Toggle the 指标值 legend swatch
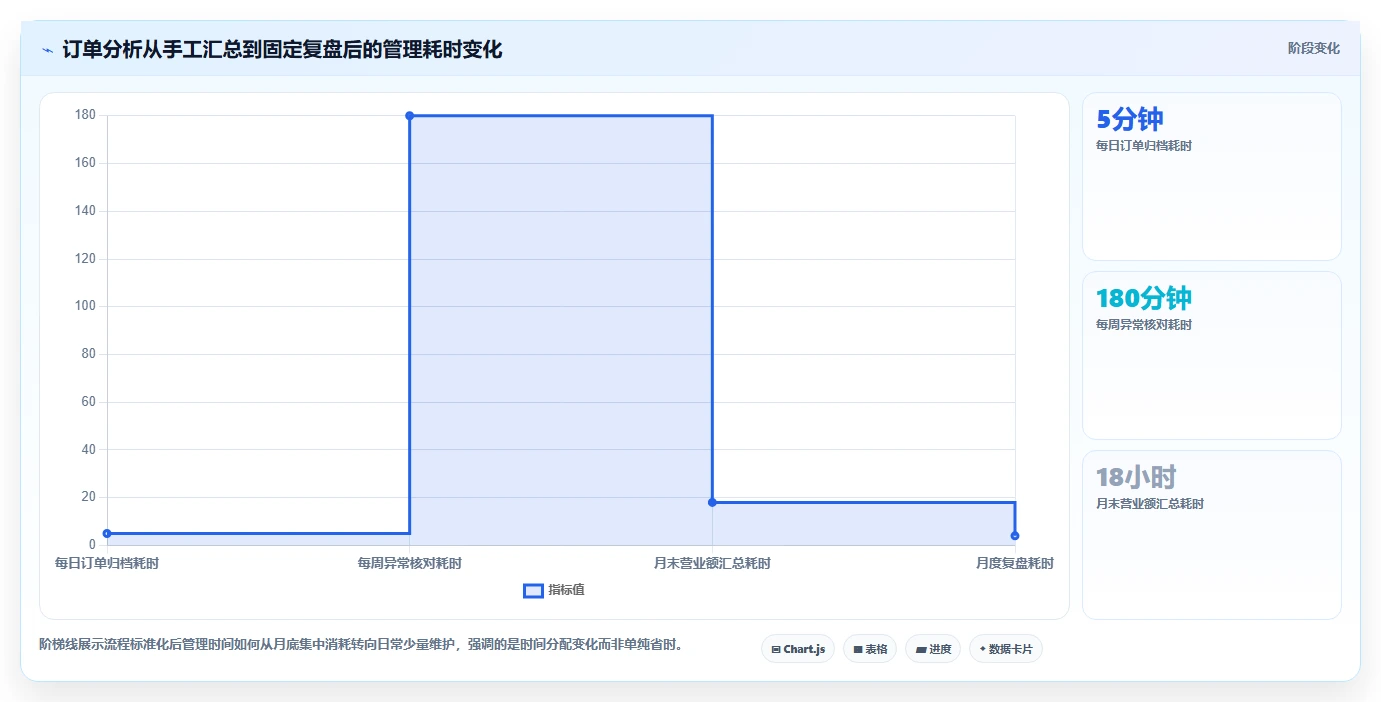This screenshot has height=702, width=1381. (533, 591)
